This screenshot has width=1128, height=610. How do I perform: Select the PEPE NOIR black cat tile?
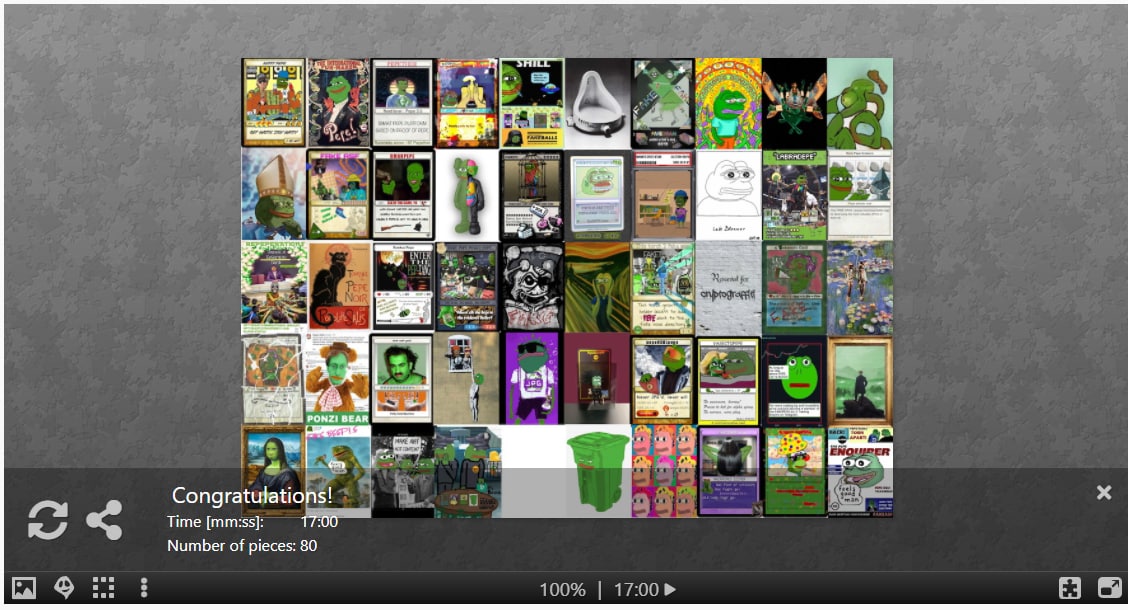339,286
